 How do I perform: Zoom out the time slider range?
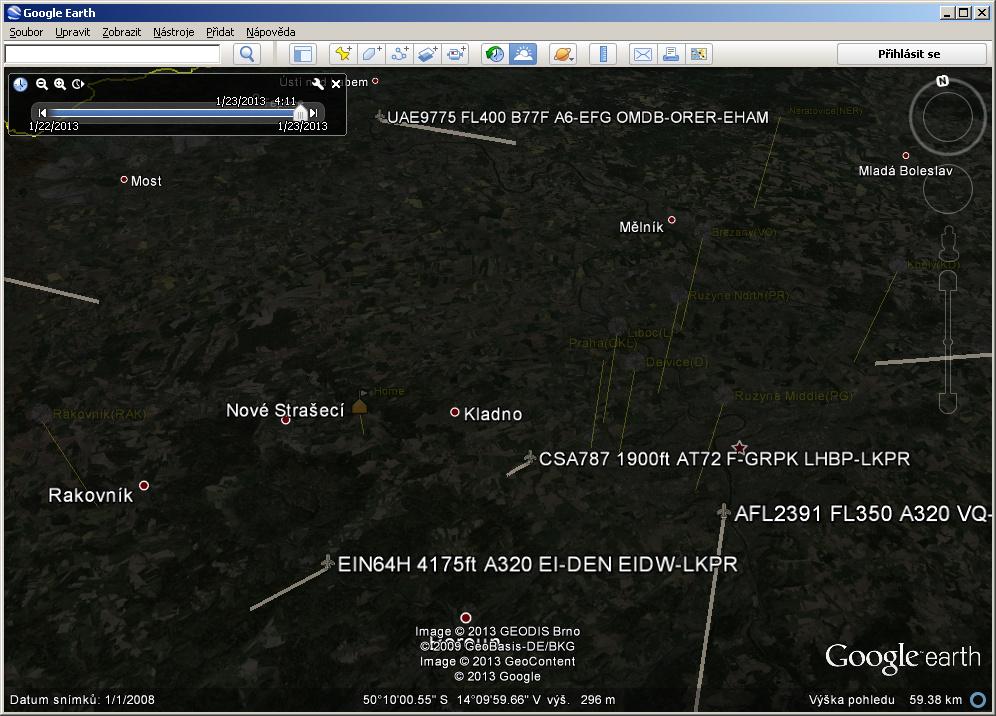(x=42, y=84)
